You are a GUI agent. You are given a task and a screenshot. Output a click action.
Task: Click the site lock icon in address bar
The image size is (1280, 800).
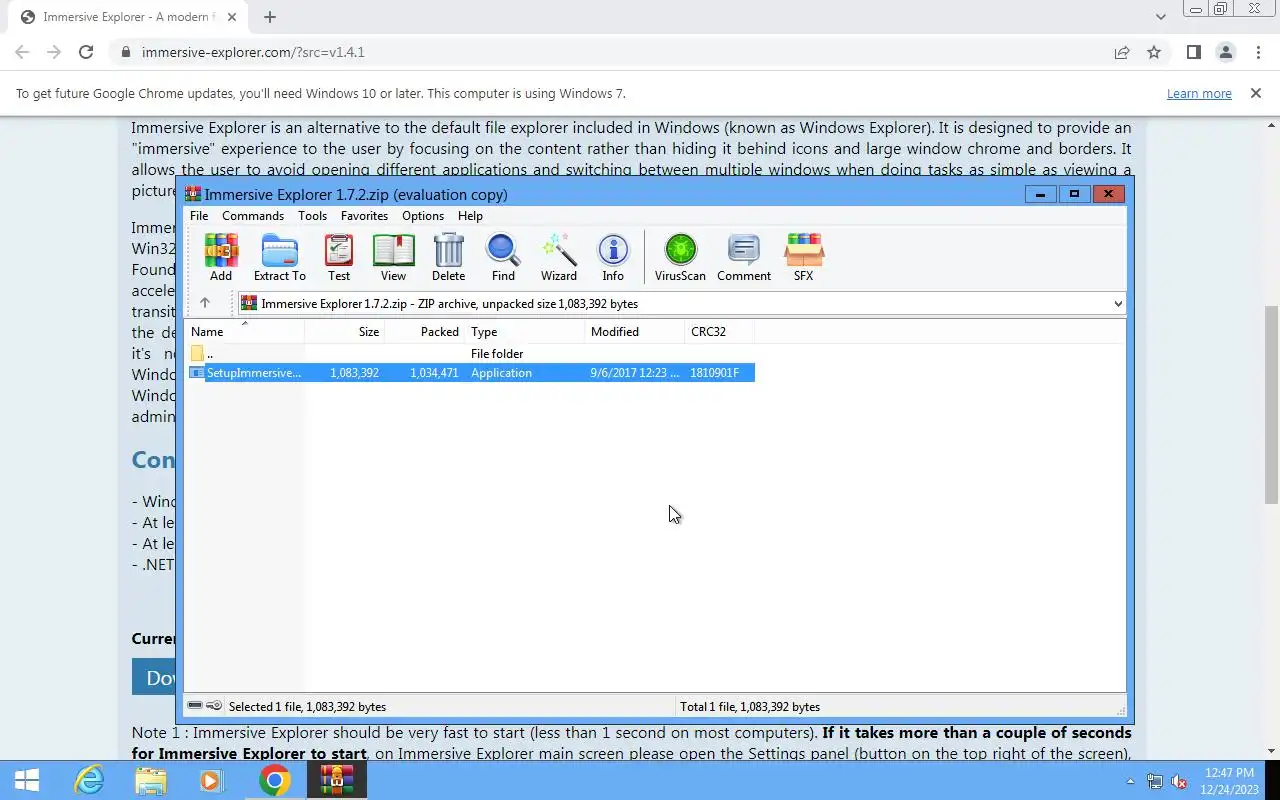click(125, 52)
